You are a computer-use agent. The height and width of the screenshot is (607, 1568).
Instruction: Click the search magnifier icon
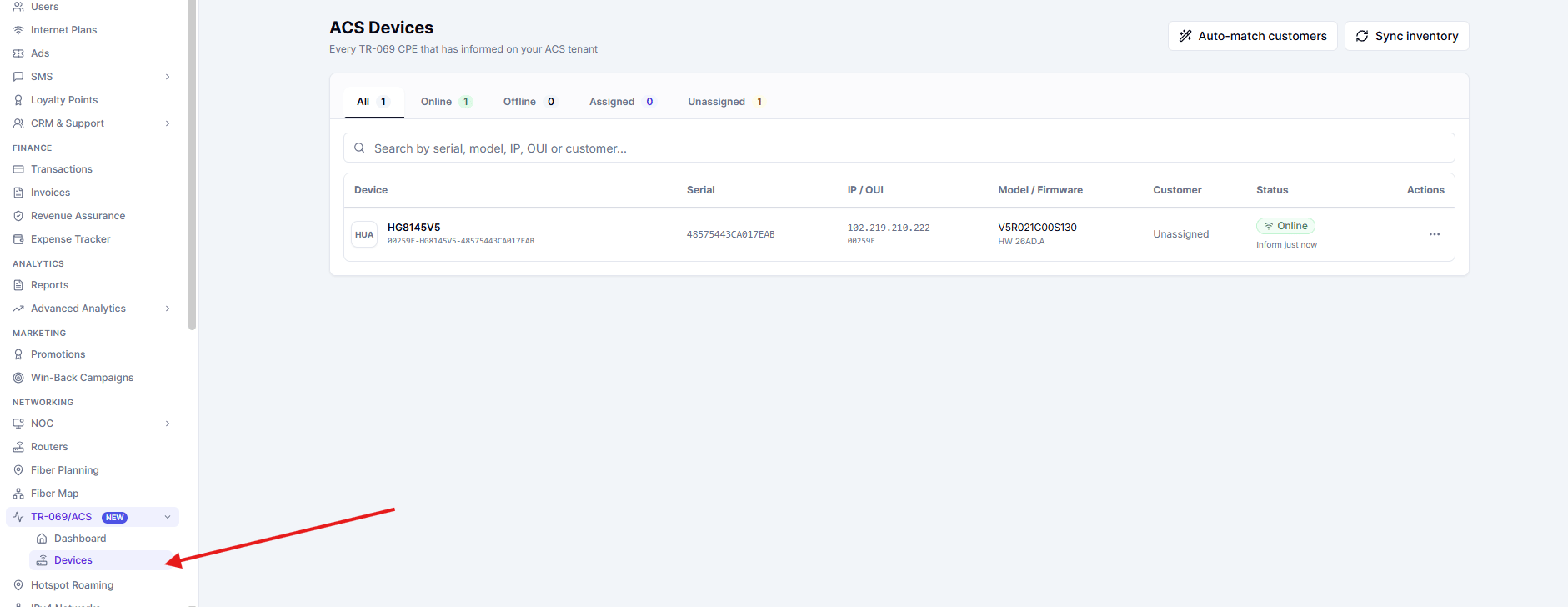(x=359, y=148)
